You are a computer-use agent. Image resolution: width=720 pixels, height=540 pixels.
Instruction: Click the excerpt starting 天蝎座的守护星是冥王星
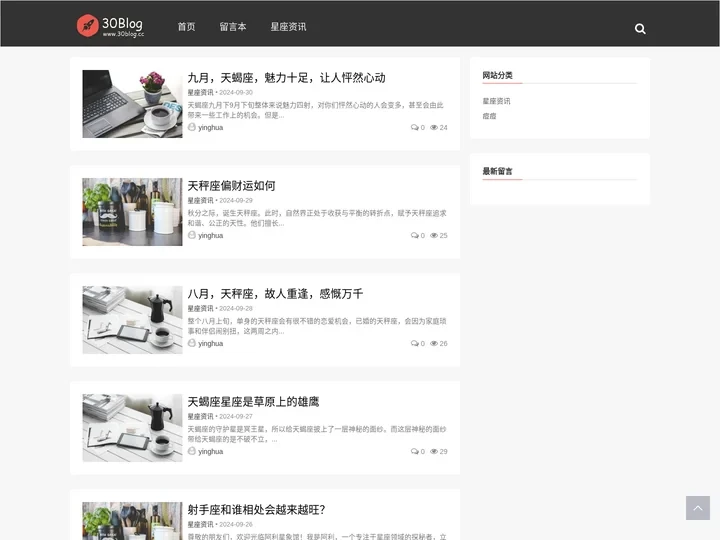[x=317, y=433]
